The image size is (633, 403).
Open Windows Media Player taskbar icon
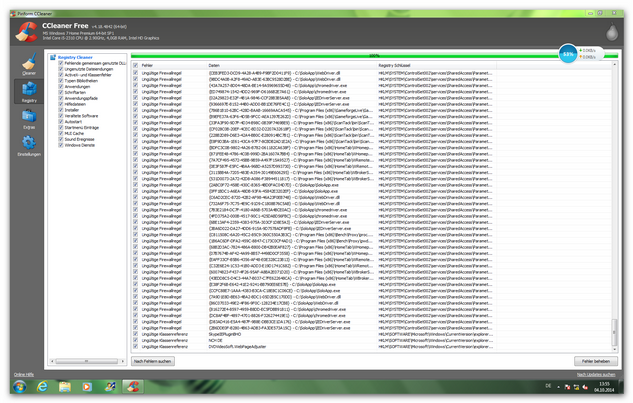pyautogui.click(x=87, y=386)
